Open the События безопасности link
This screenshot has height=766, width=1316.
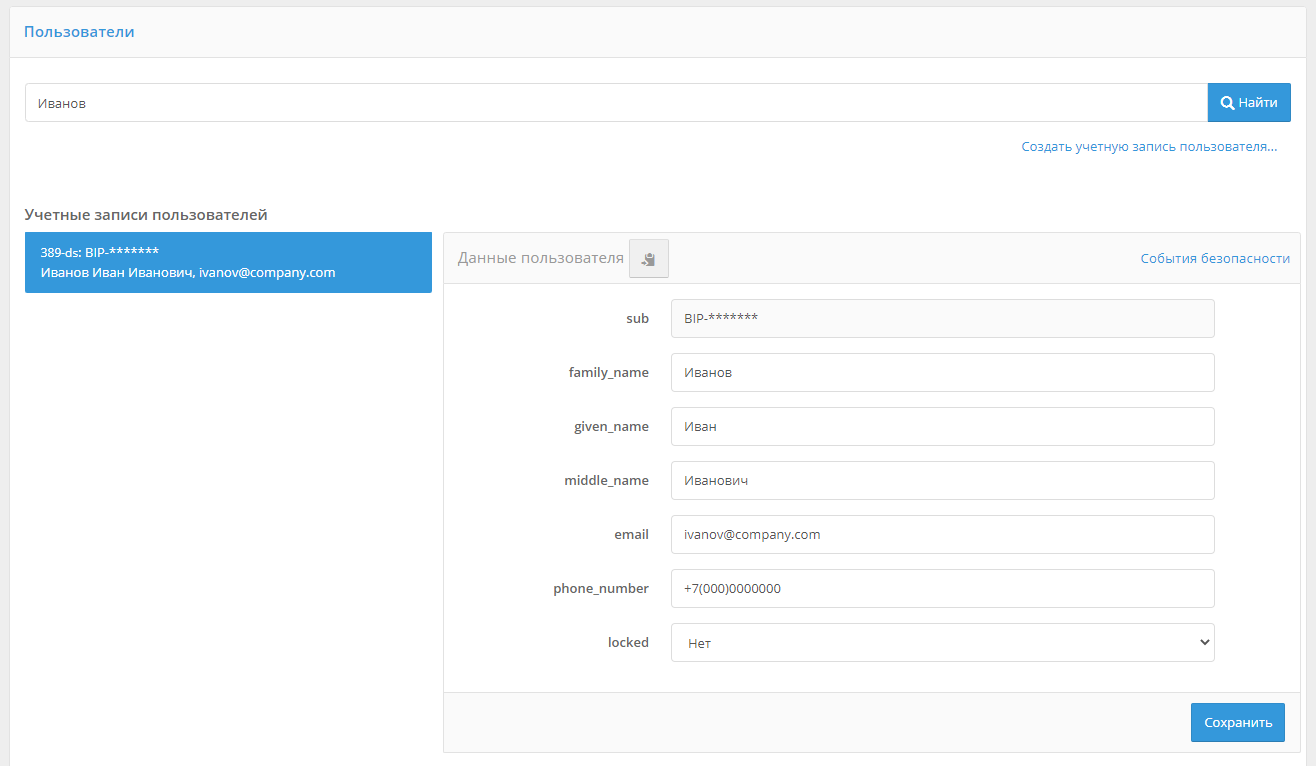[1215, 258]
